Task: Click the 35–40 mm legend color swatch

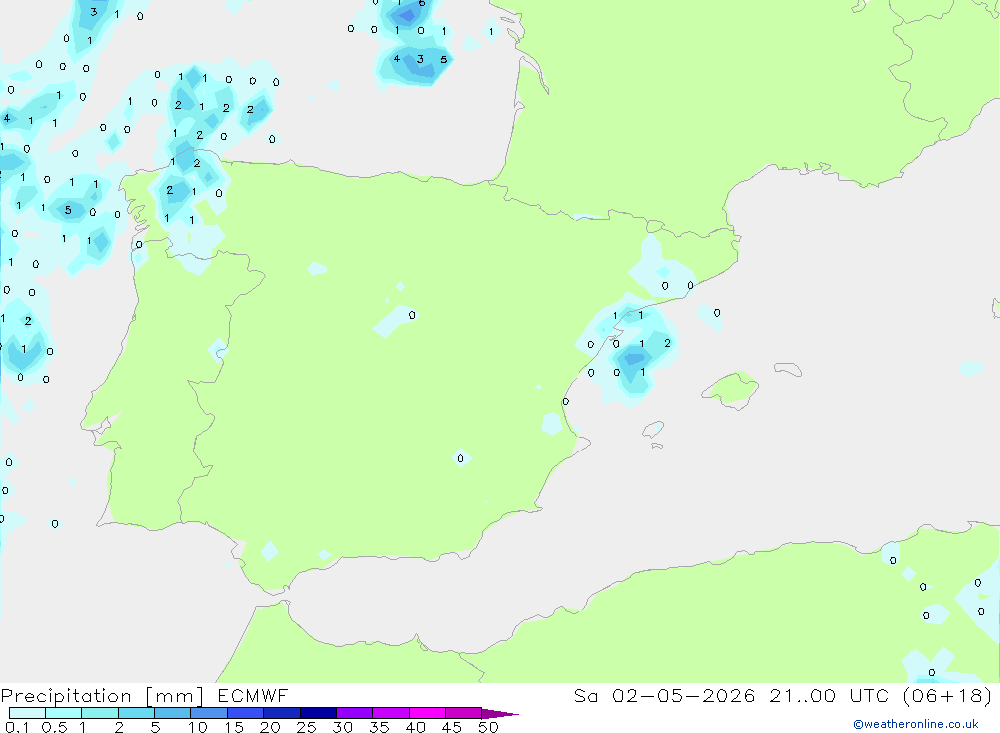Action: (391, 713)
